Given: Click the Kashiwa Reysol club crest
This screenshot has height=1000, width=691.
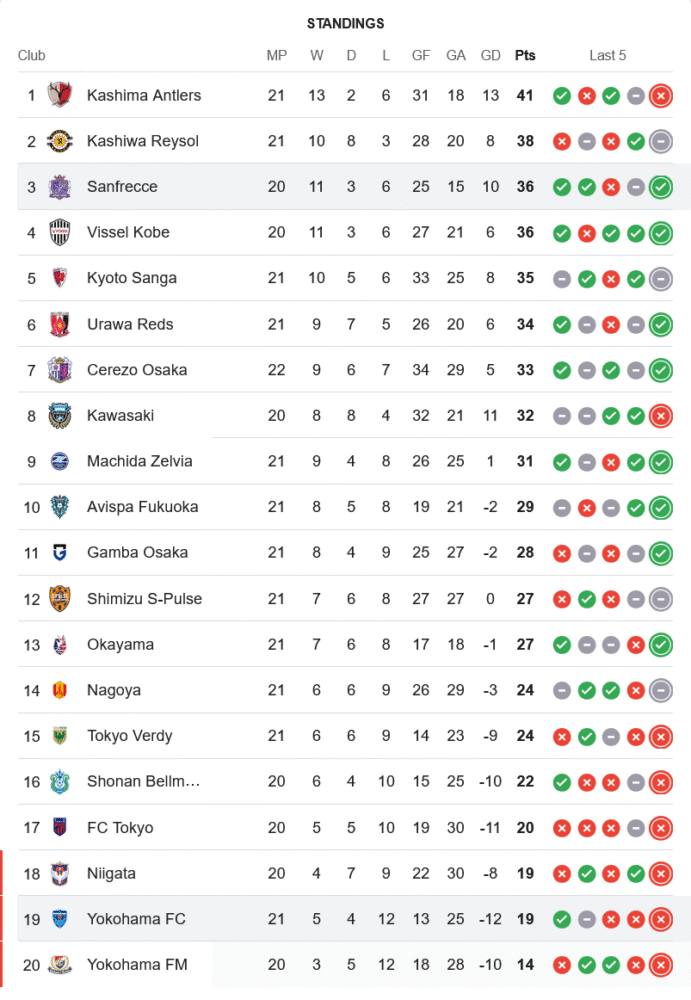Looking at the screenshot, I should pyautogui.click(x=60, y=141).
